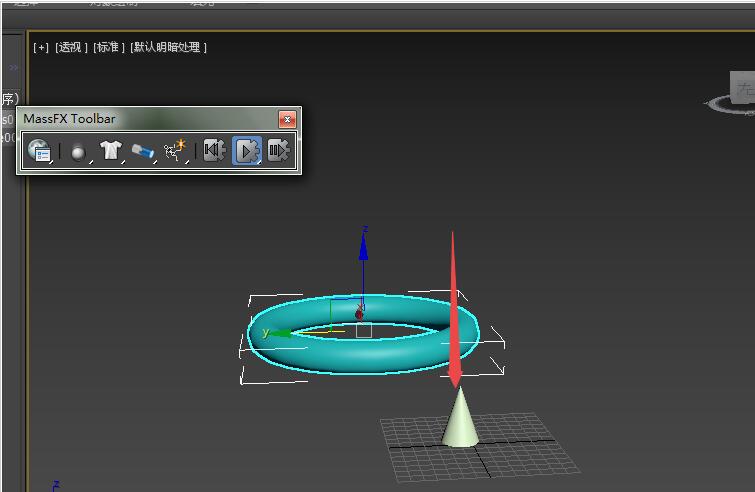The height and width of the screenshot is (492, 755).
Task: Apply mCloth modifier with shirt icon
Action: [110, 151]
